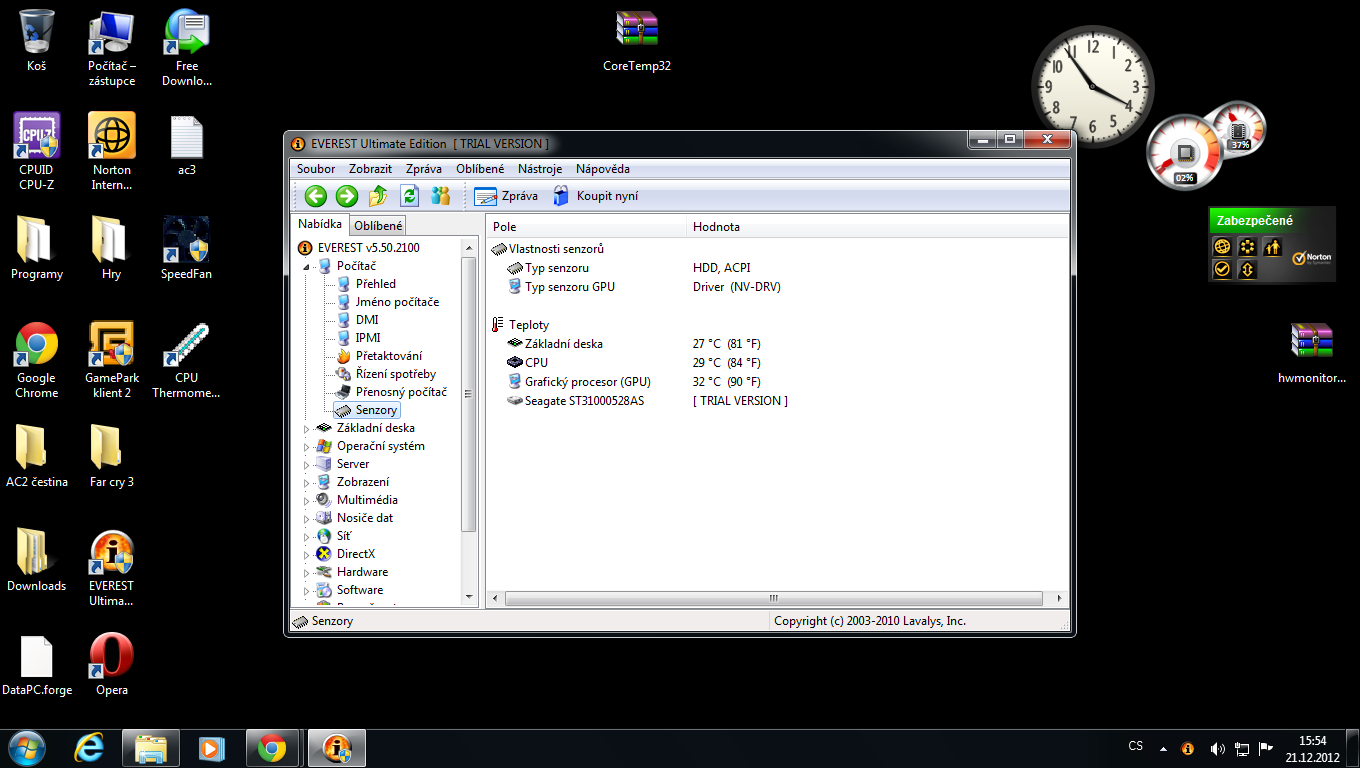Select the Opera desktop shortcut
1360x768 pixels.
112,664
